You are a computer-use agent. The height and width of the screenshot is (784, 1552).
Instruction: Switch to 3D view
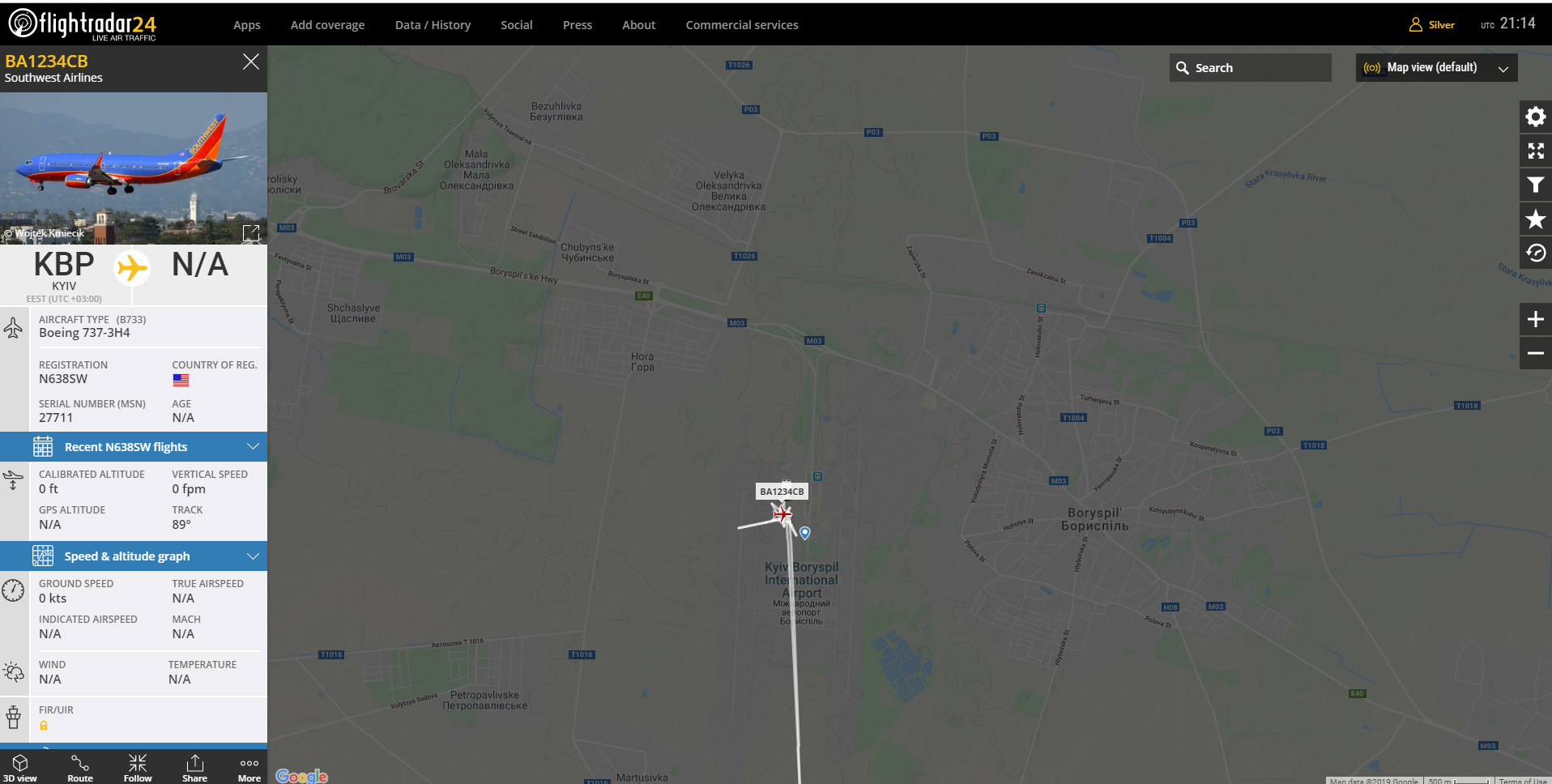pyautogui.click(x=20, y=768)
